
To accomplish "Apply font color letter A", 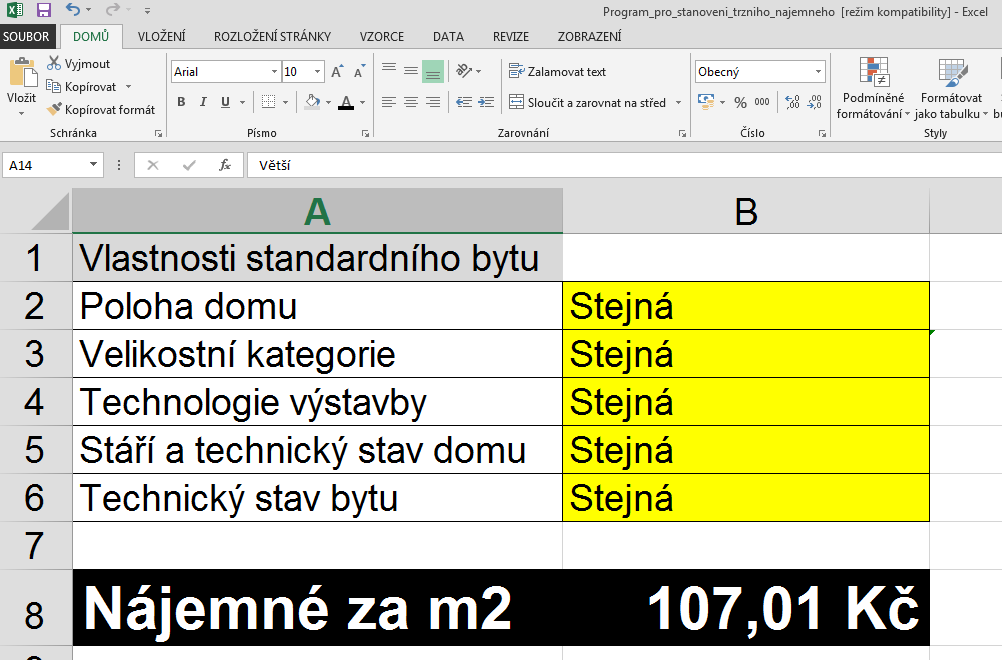I will [346, 102].
